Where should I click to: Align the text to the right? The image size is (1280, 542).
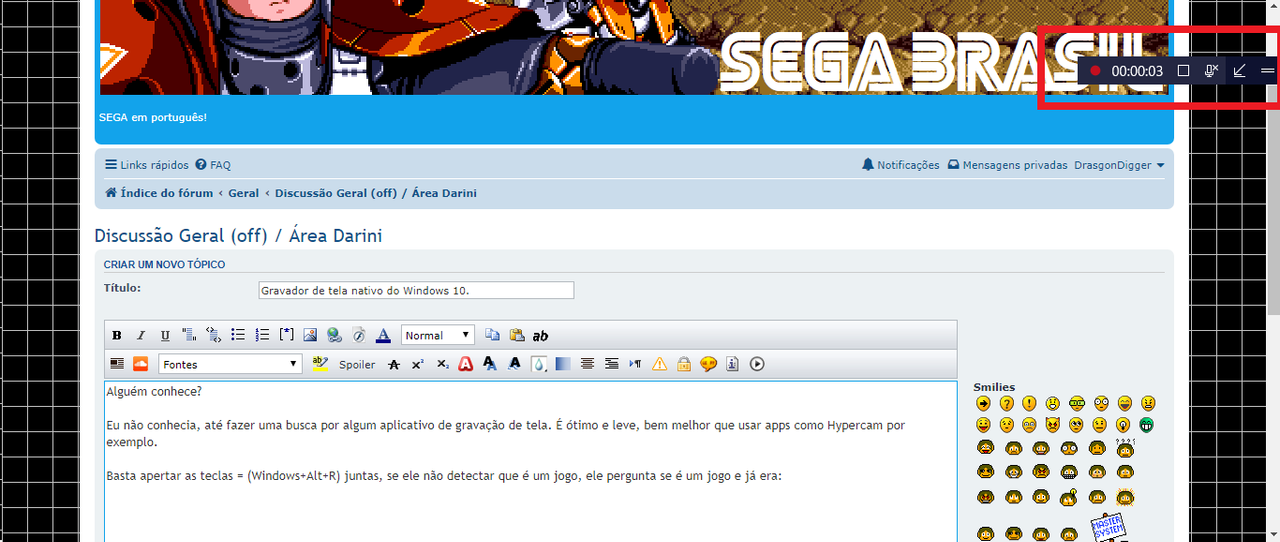(611, 364)
